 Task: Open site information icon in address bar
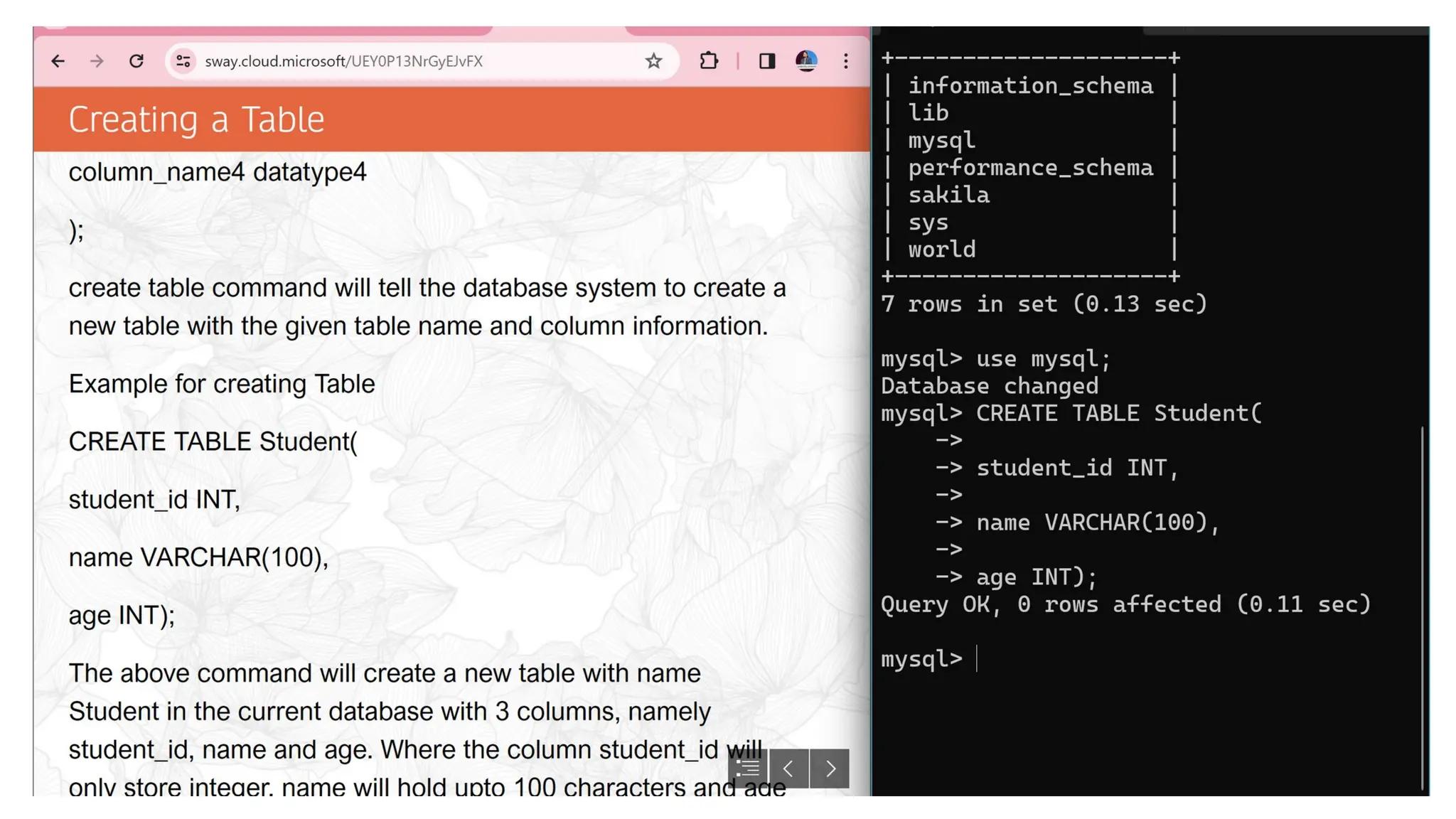click(x=183, y=61)
